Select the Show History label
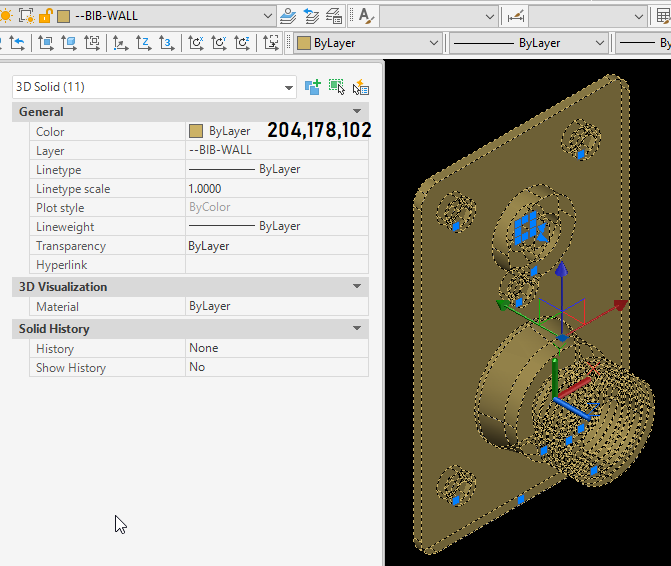Image resolution: width=671 pixels, height=566 pixels. pos(71,368)
